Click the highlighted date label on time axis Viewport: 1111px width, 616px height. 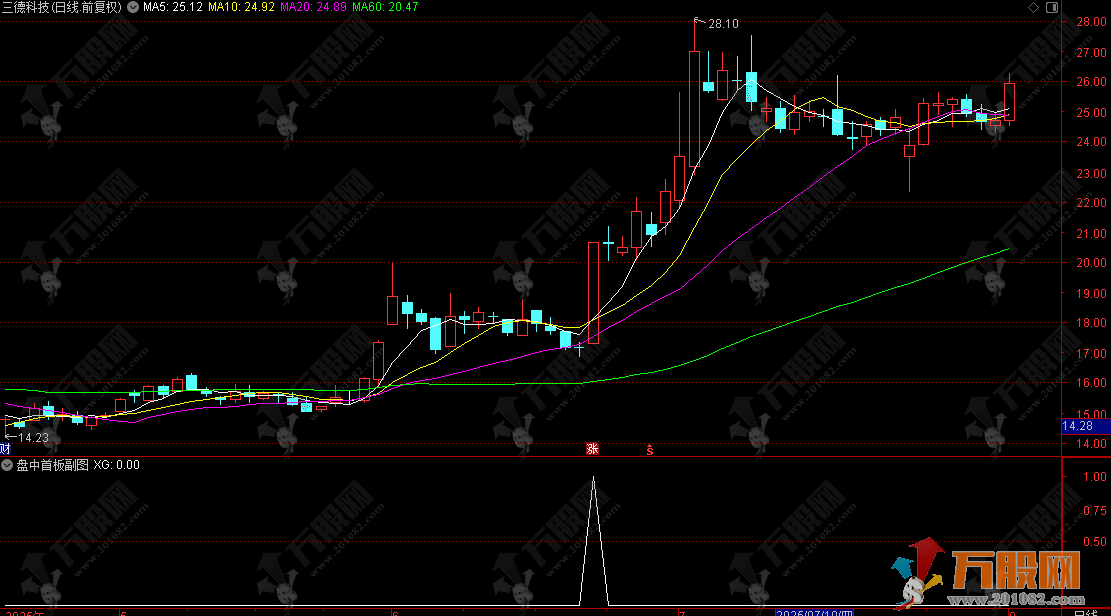pyautogui.click(x=814, y=612)
